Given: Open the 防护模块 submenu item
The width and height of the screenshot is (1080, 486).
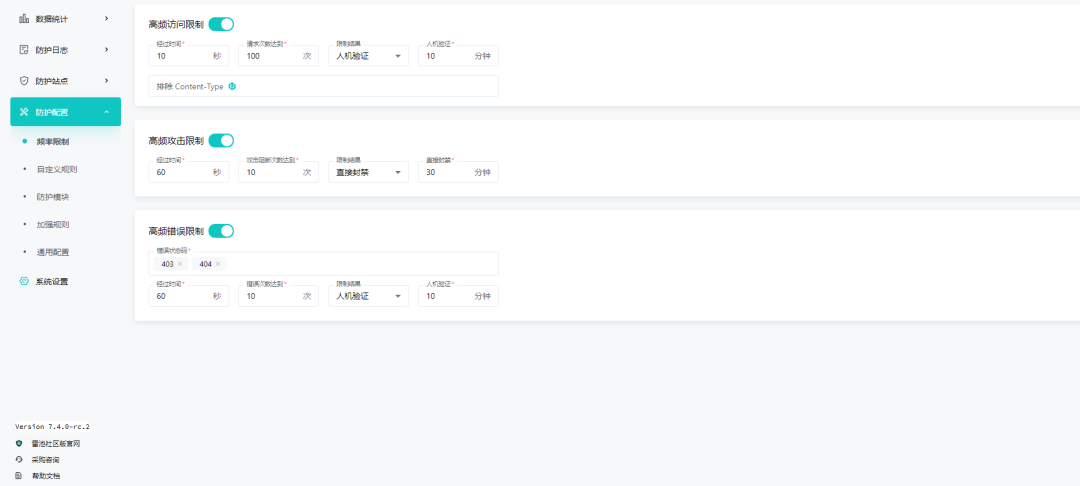Looking at the screenshot, I should (x=53, y=197).
